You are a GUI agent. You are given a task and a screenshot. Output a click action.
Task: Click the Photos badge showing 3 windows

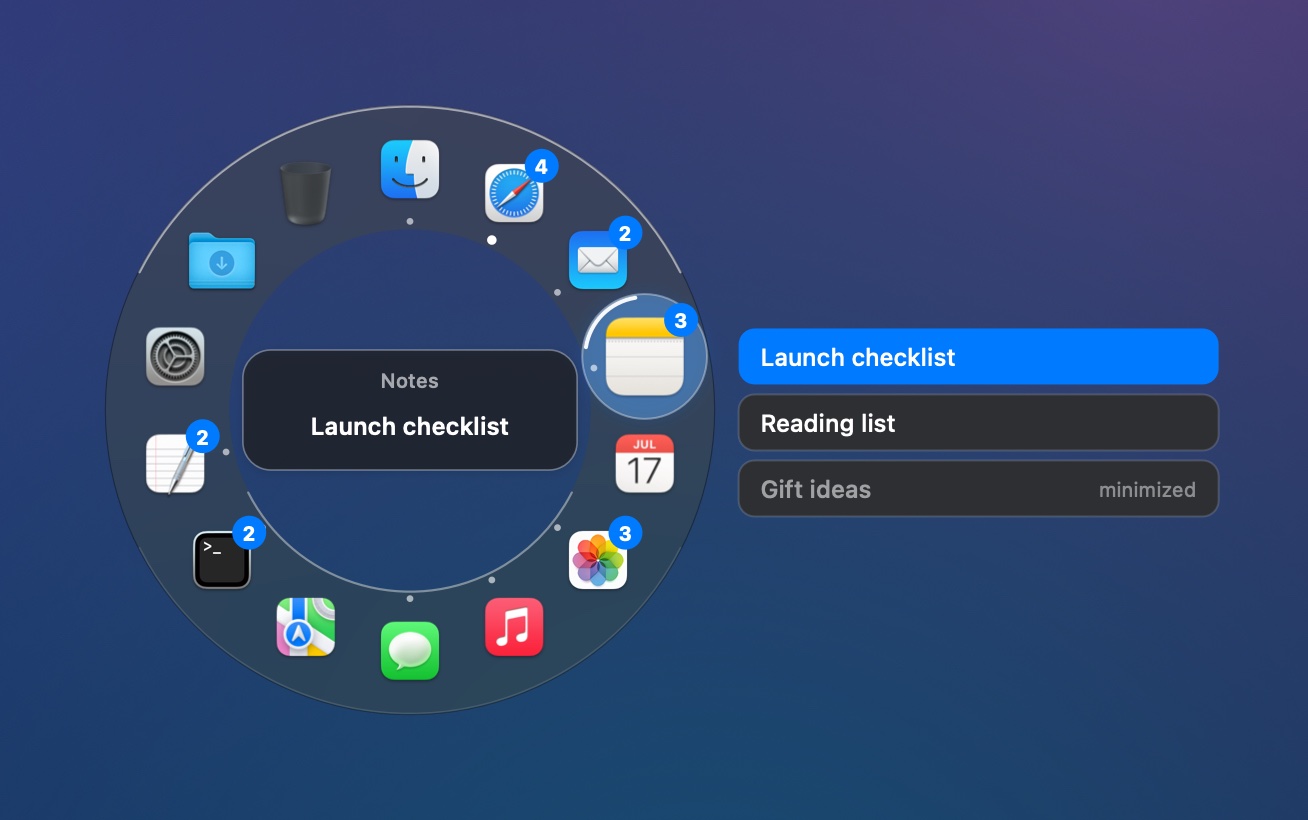tap(625, 533)
